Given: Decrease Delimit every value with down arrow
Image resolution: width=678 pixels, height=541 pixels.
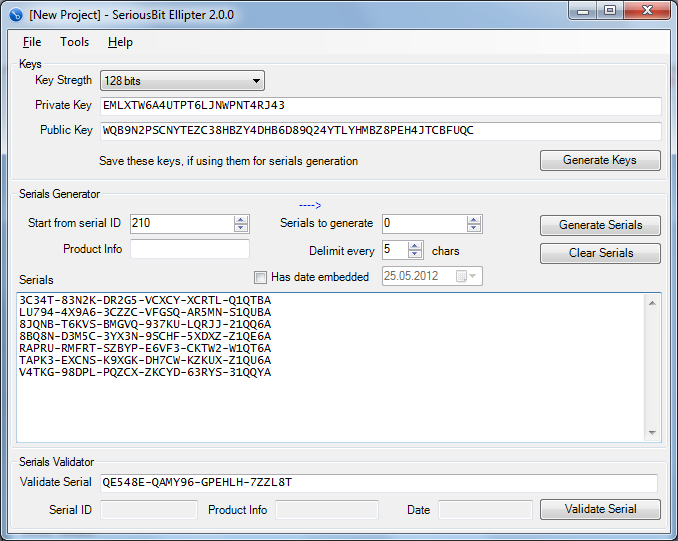Looking at the screenshot, I should 415,254.
